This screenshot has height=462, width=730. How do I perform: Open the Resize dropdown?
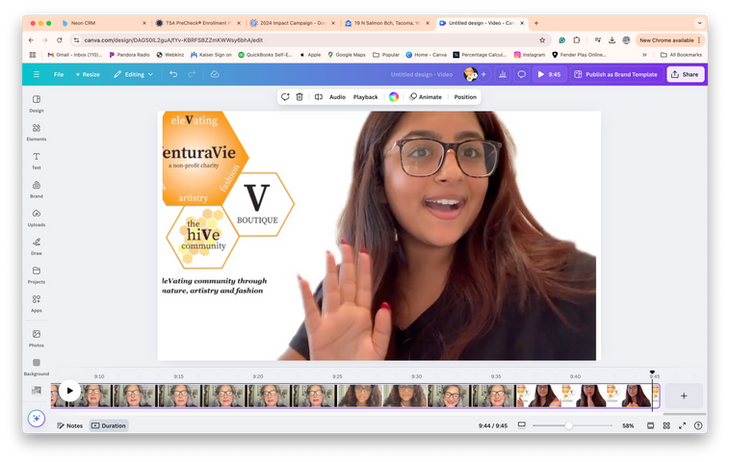pos(88,74)
